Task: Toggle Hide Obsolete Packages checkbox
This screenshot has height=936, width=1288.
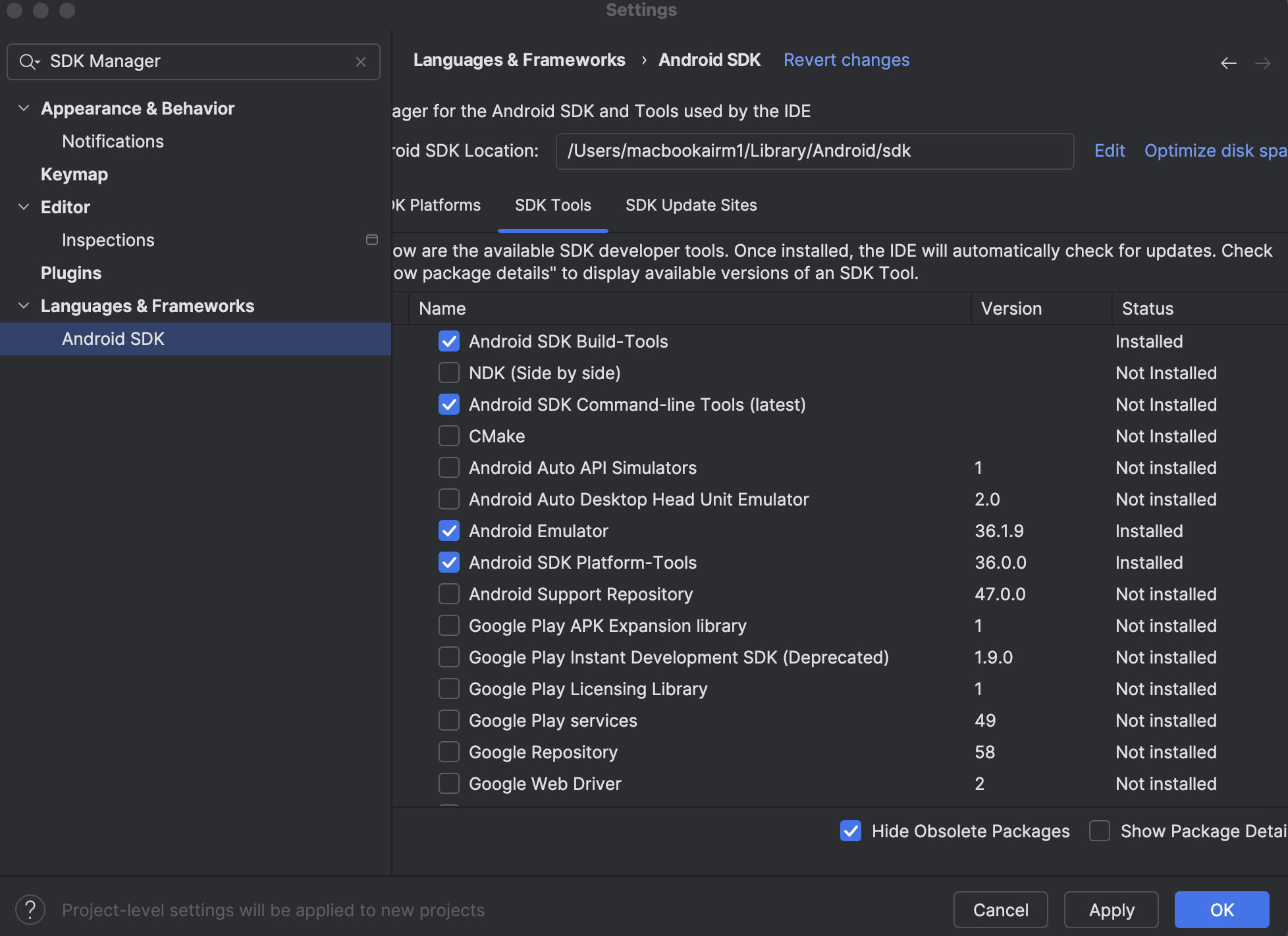Action: coord(850,831)
